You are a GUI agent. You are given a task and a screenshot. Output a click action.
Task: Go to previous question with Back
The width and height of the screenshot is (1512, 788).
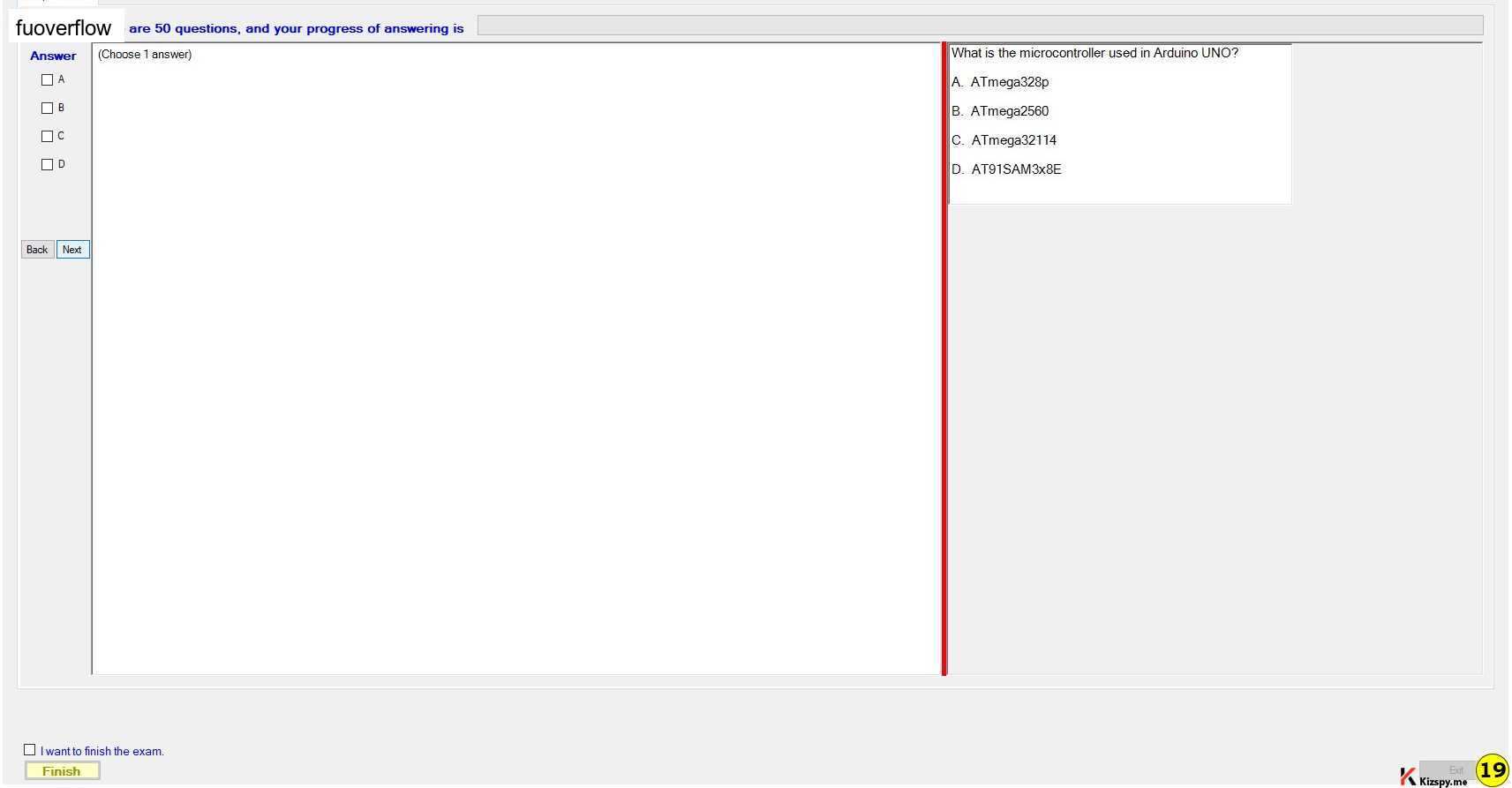point(37,250)
